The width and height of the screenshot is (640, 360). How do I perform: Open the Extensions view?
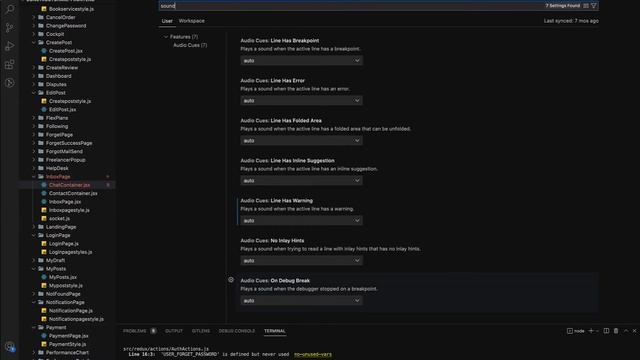click(x=9, y=64)
